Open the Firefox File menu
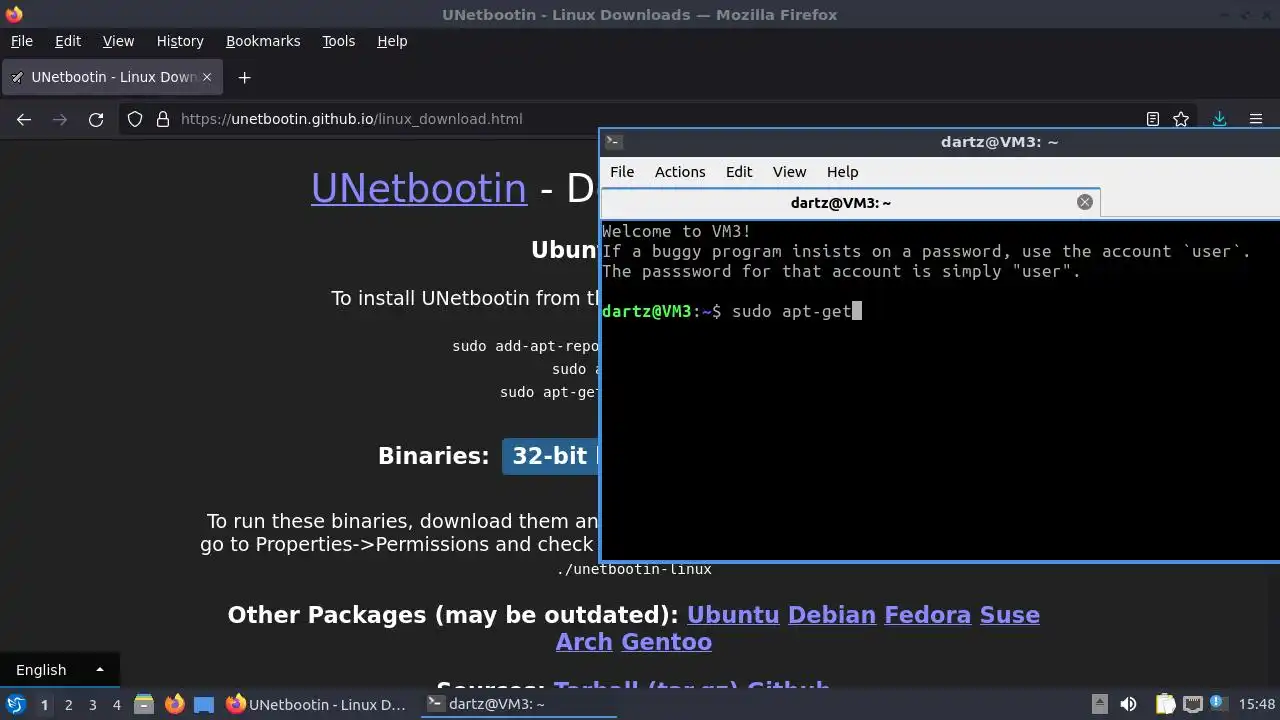The image size is (1280, 720). tap(21, 41)
